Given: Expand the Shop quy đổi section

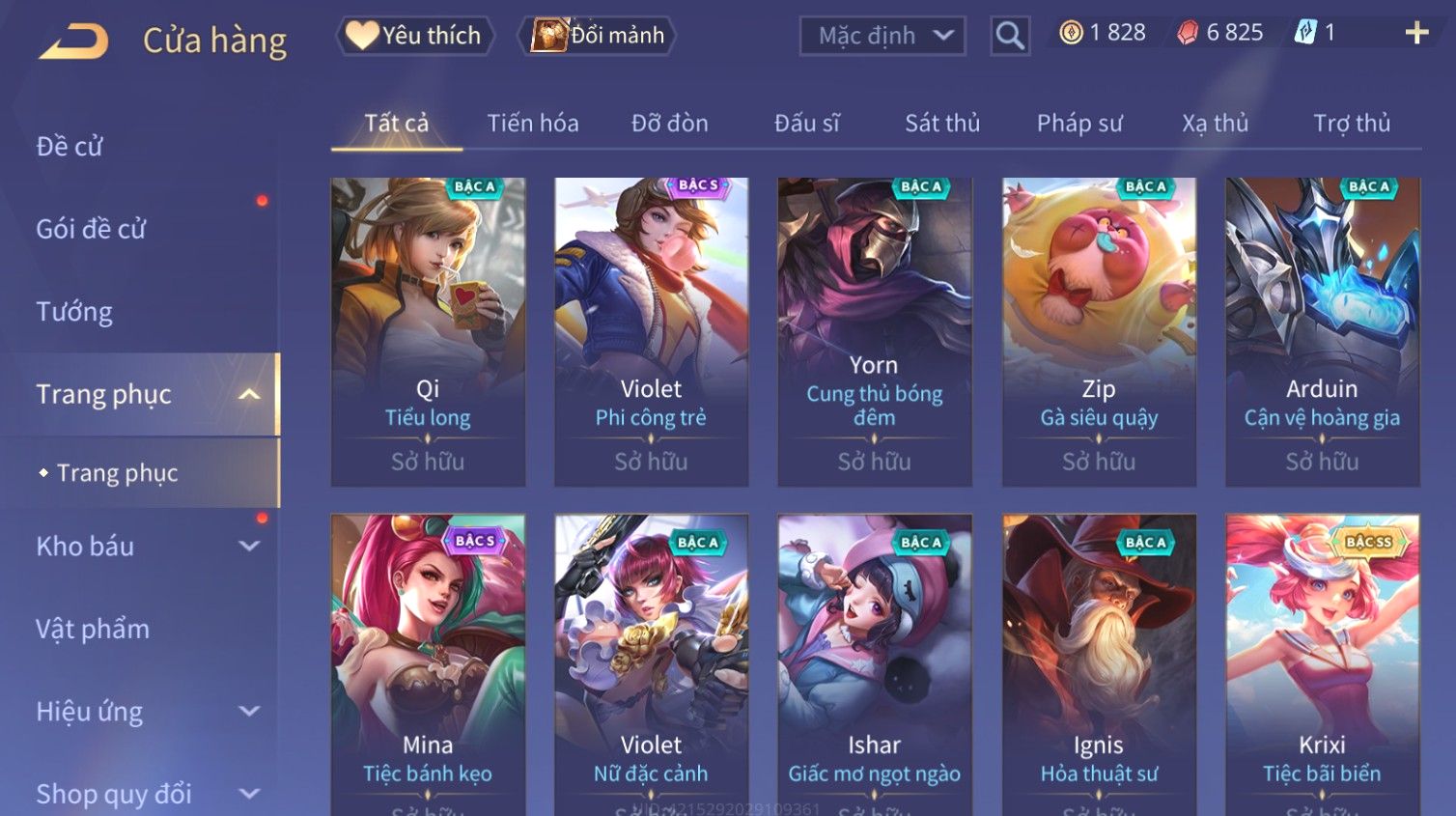Looking at the screenshot, I should pos(249,794).
